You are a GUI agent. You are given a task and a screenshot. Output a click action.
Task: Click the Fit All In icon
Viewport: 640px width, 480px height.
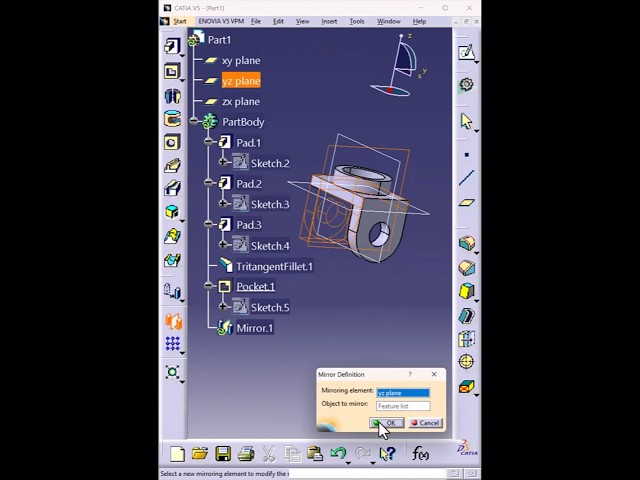(x=172, y=372)
